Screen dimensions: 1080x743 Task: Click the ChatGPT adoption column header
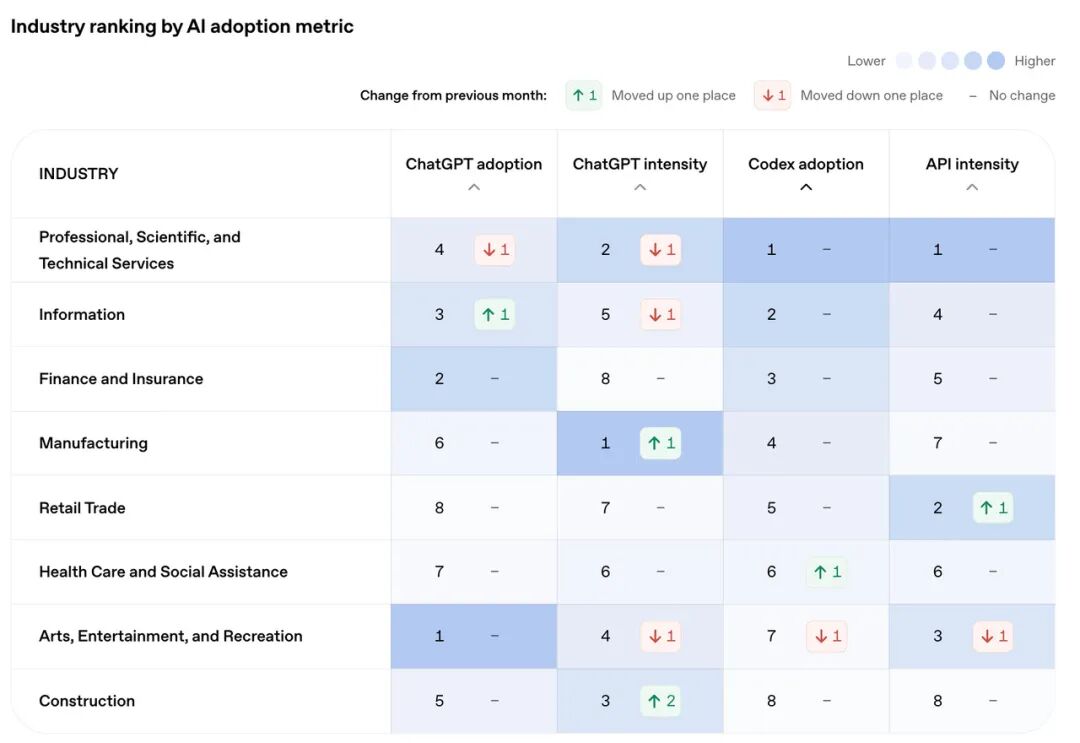pyautogui.click(x=474, y=164)
